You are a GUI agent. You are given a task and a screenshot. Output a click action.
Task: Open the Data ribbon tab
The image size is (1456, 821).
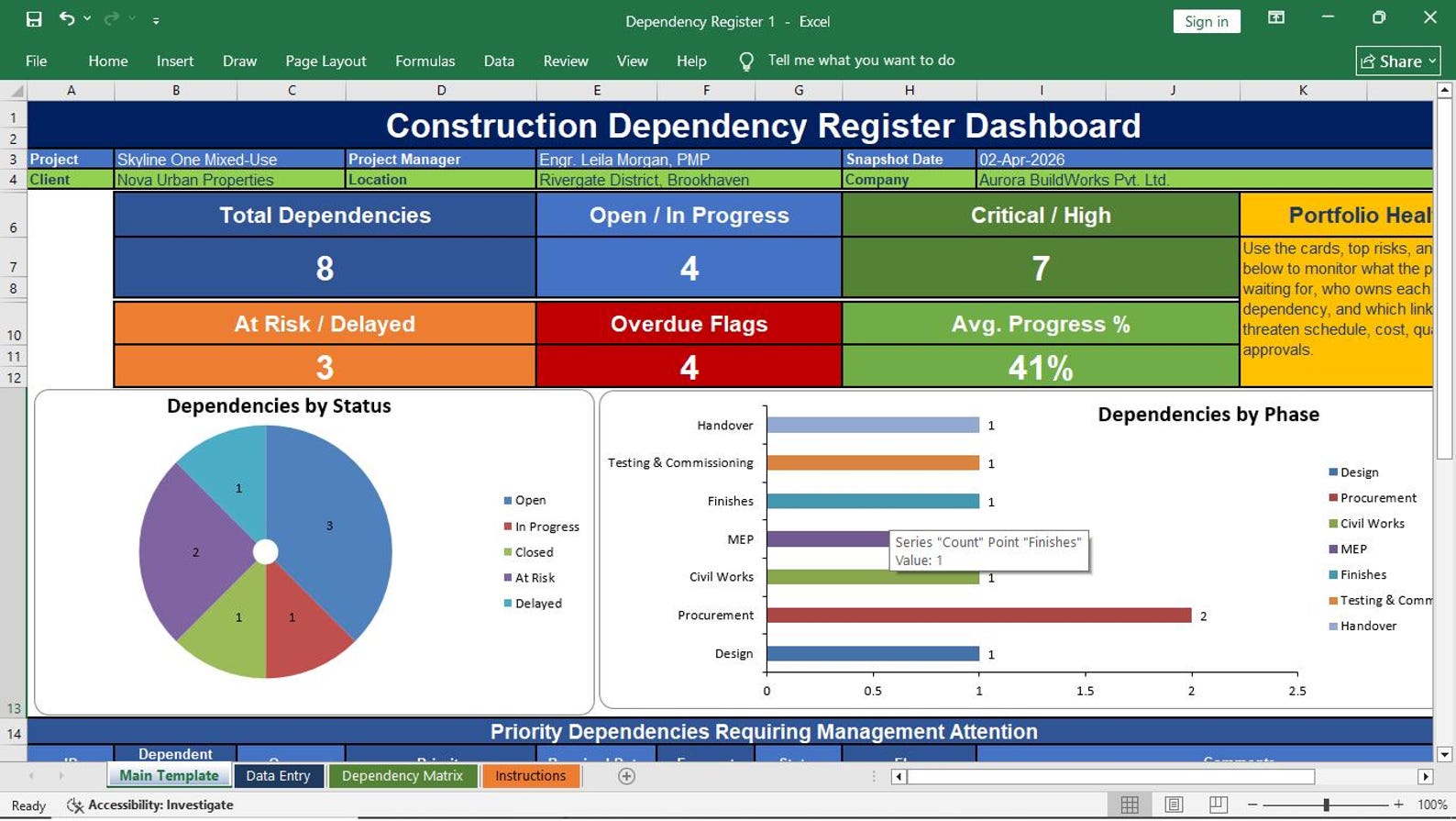click(x=499, y=61)
